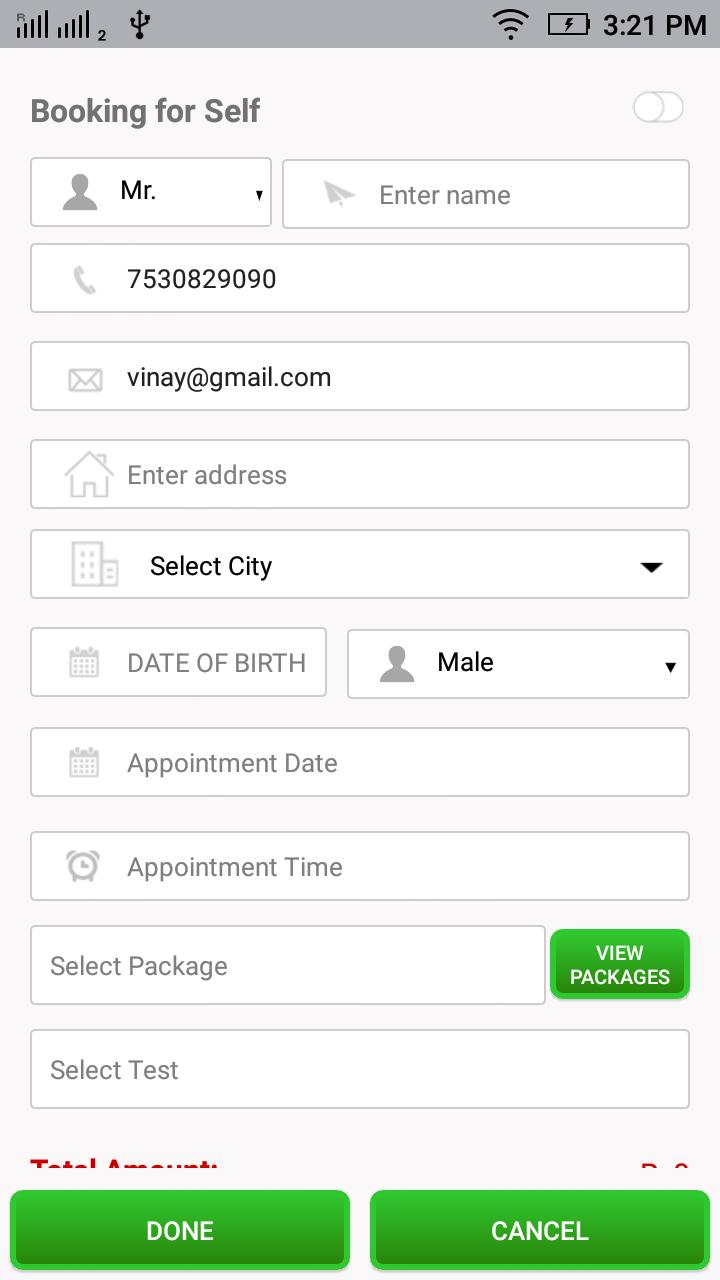
Task: Open the Male gender dropdown
Action: click(x=518, y=664)
